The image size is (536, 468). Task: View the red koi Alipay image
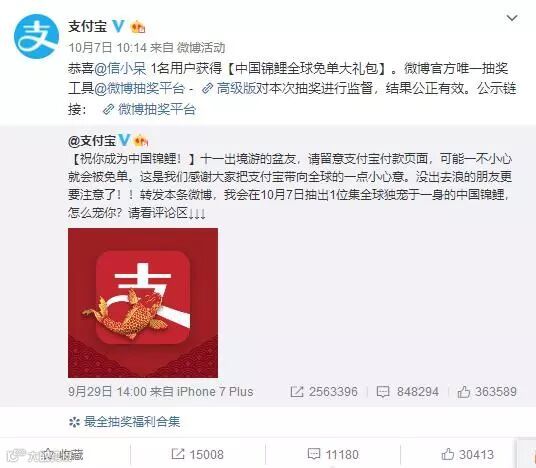click(143, 303)
